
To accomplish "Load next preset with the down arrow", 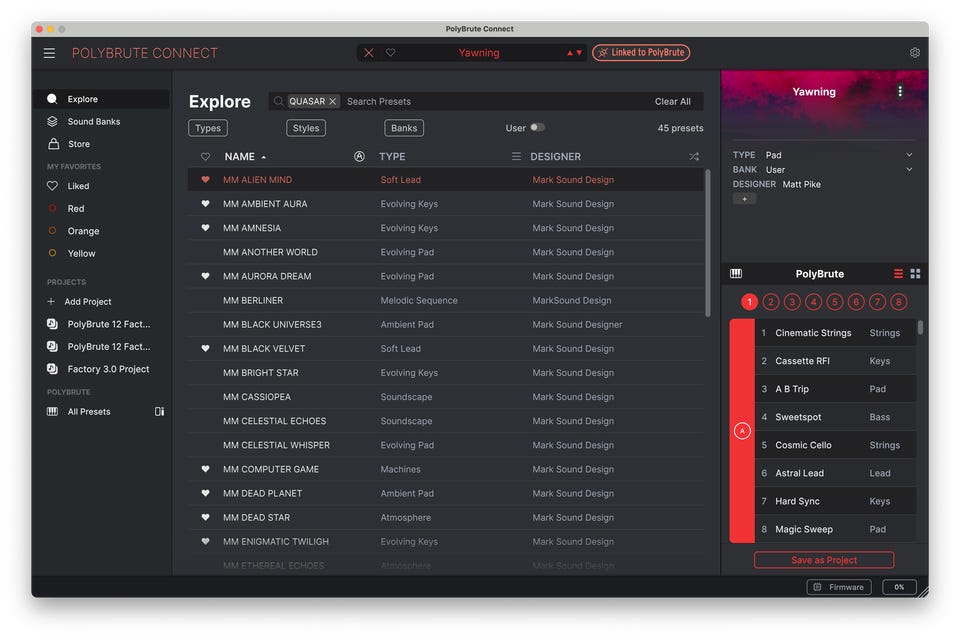I will [579, 53].
